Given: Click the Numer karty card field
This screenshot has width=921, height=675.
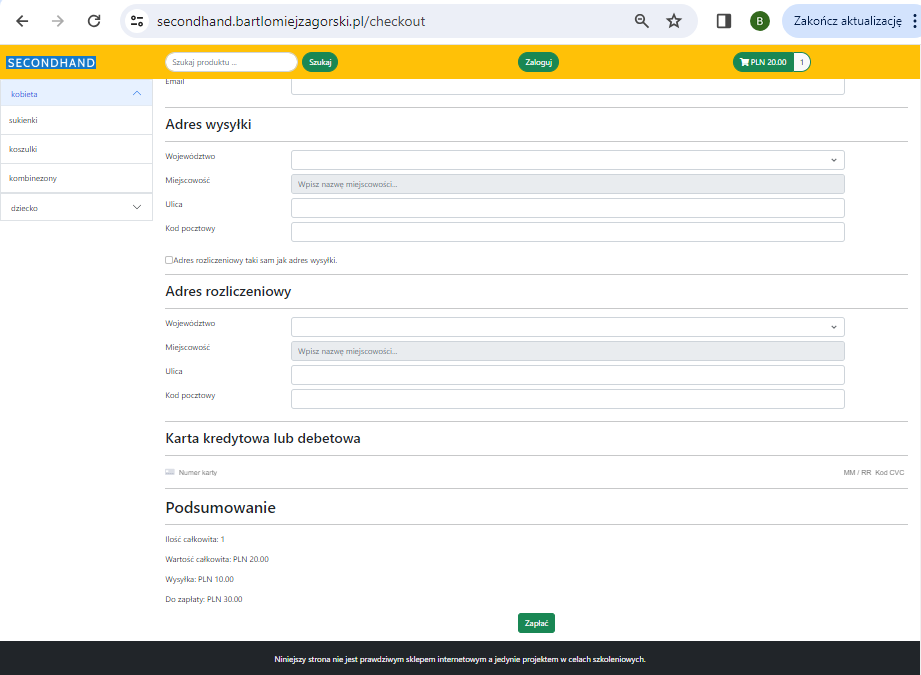Looking at the screenshot, I should 198,472.
